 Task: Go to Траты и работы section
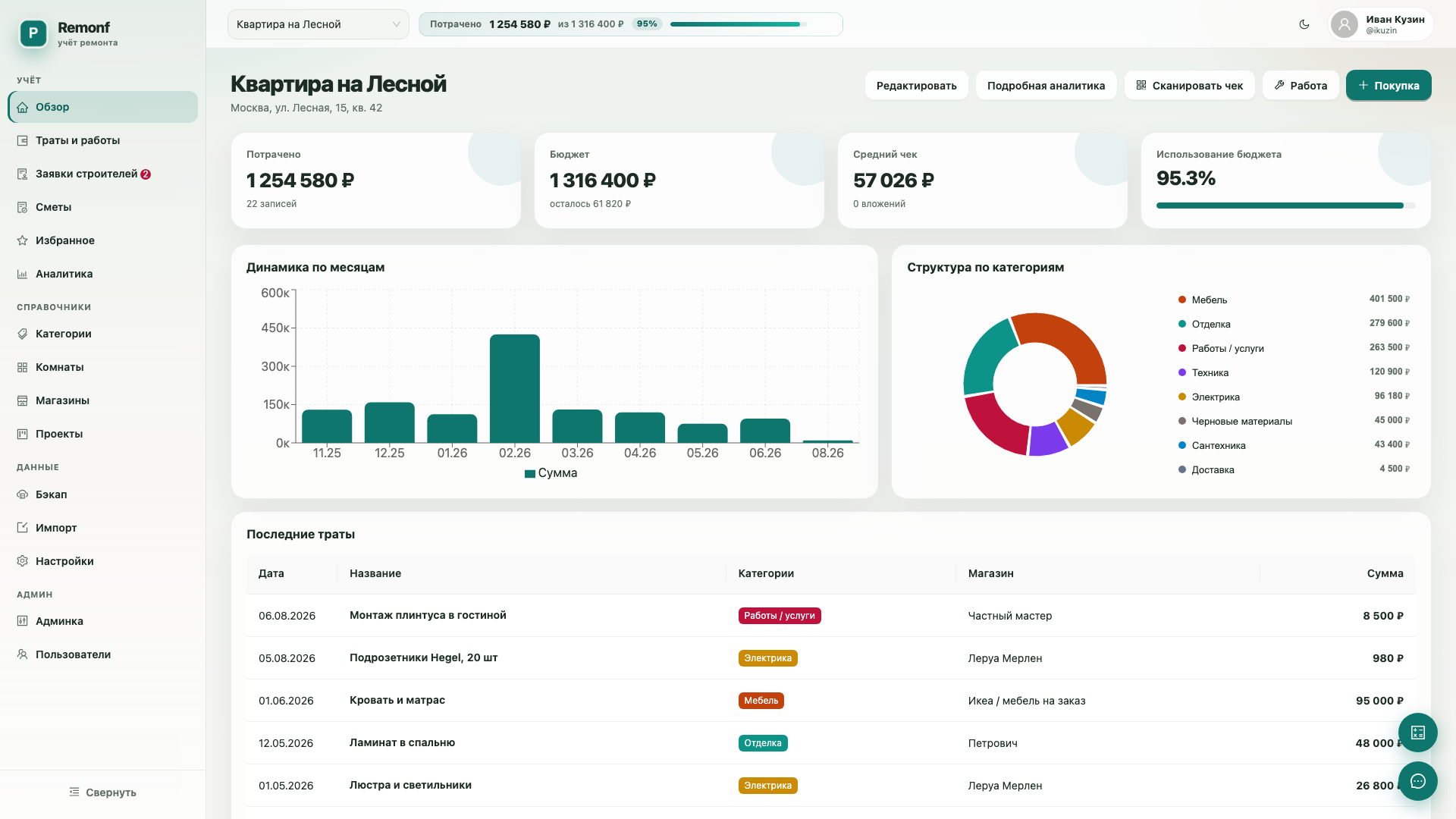click(103, 140)
